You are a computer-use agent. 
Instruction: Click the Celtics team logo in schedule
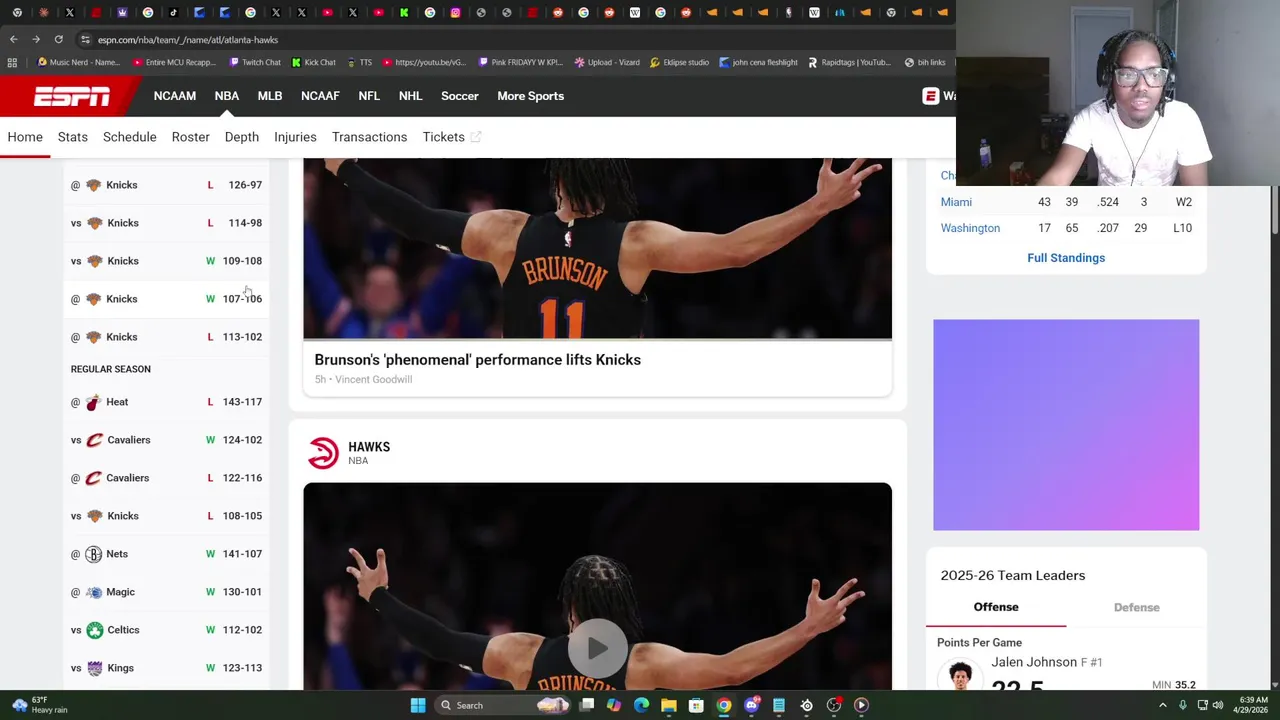coord(94,630)
